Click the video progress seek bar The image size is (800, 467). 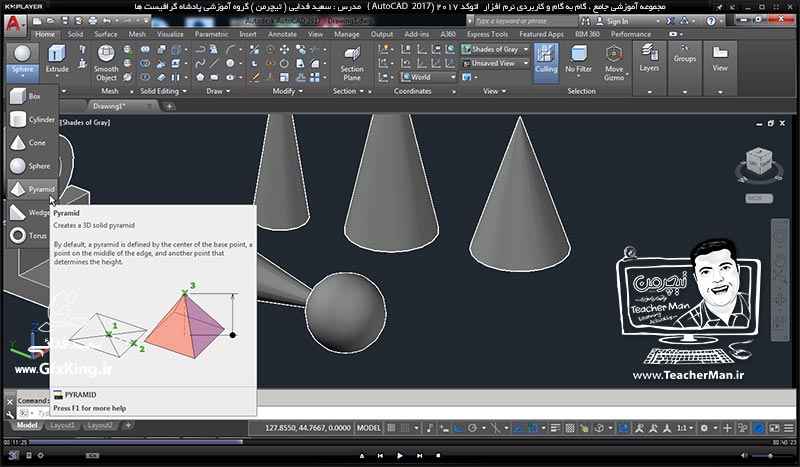(x=399, y=442)
